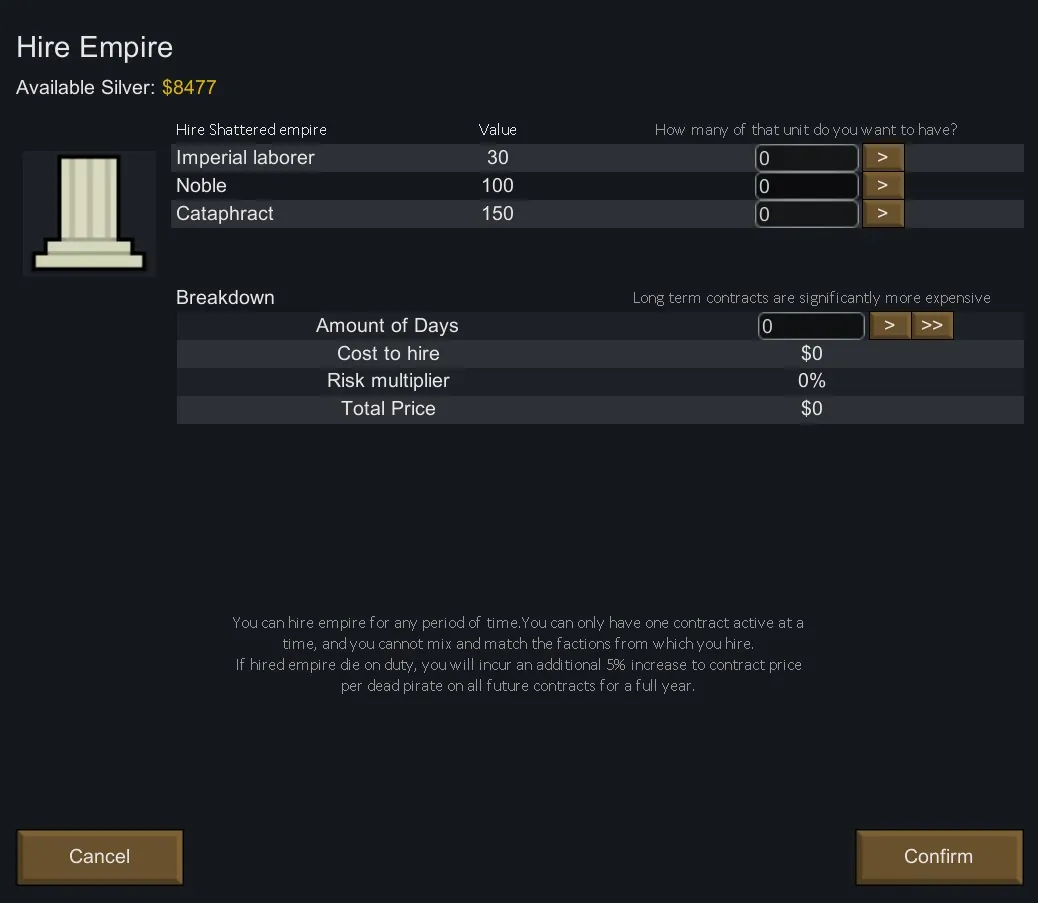
Task: Click the Shattered empire column icon
Action: tap(90, 213)
